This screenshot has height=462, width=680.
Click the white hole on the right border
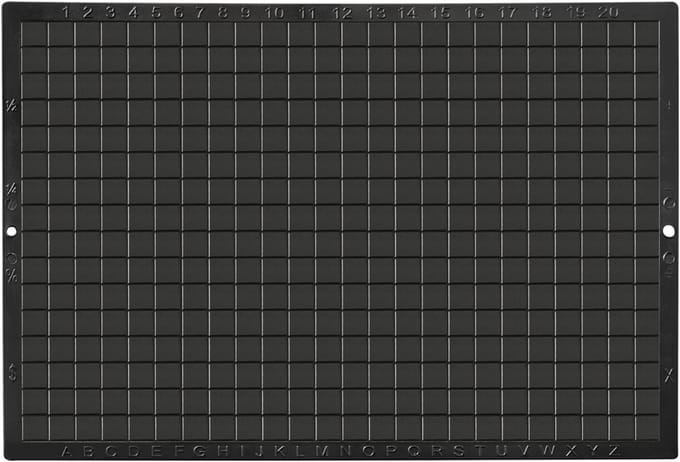668,231
